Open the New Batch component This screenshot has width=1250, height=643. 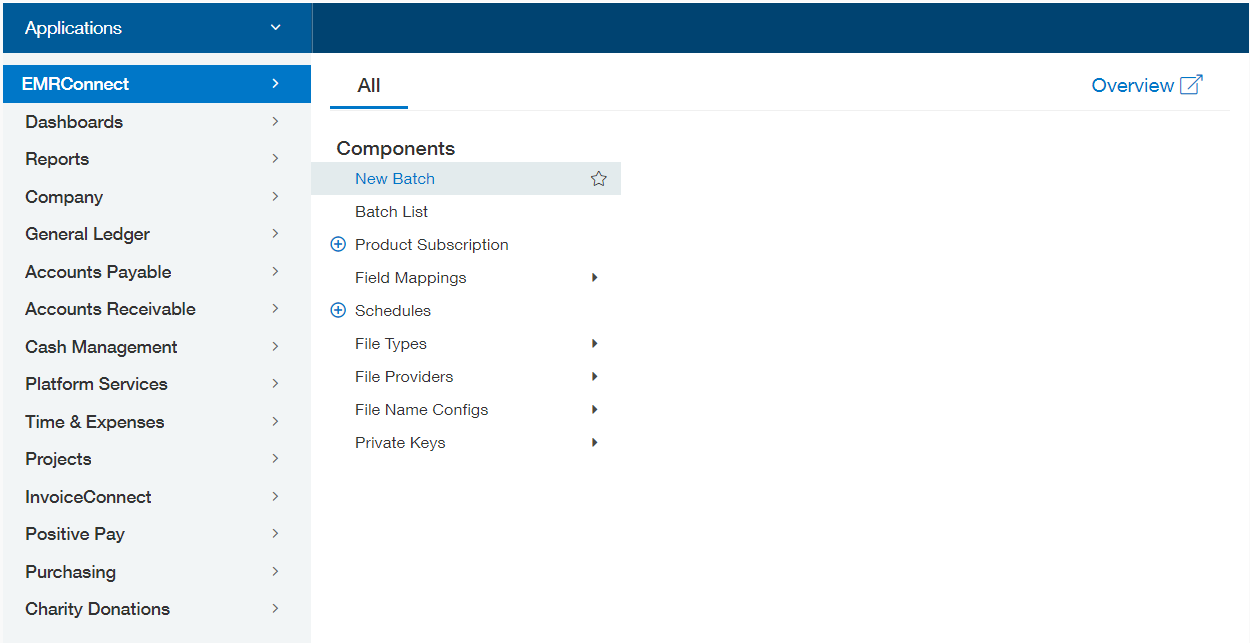(395, 179)
